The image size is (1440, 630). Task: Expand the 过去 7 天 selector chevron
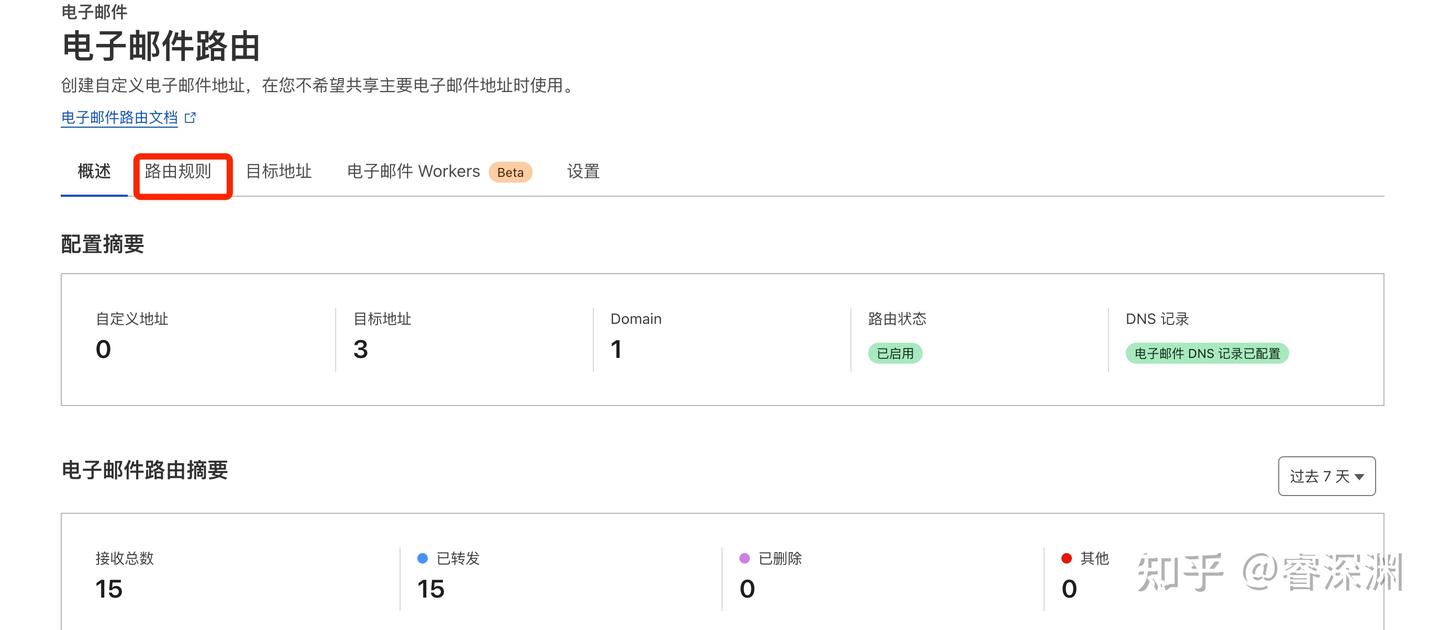(x=1362, y=476)
